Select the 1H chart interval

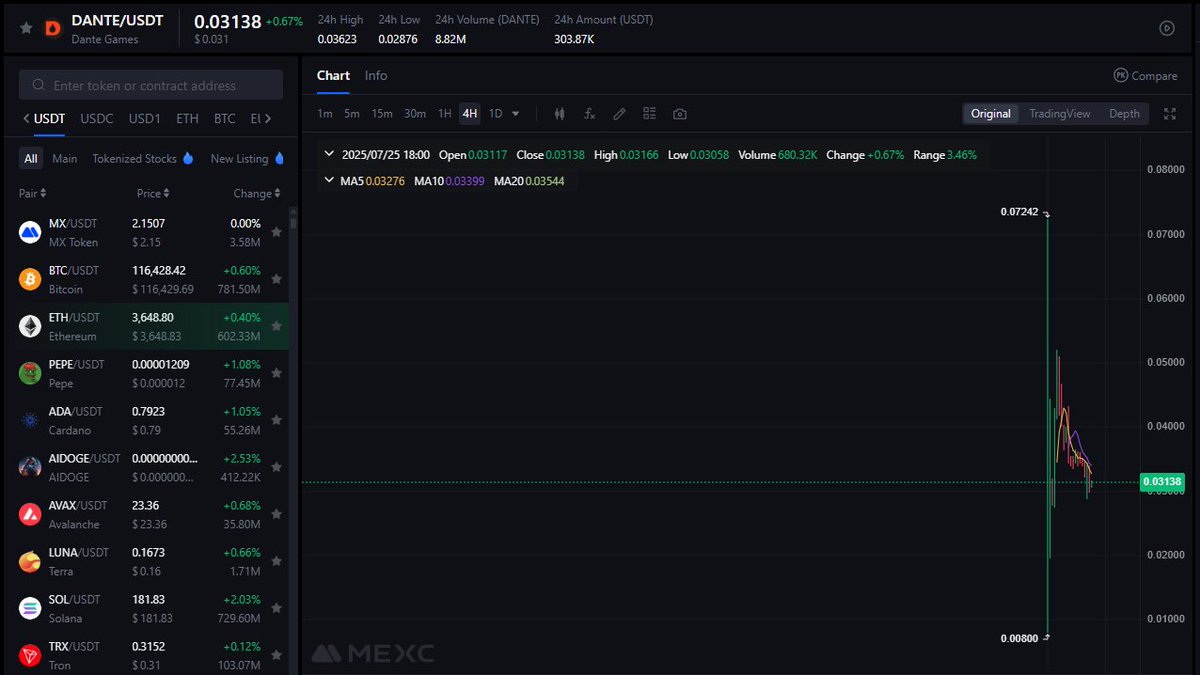[445, 114]
